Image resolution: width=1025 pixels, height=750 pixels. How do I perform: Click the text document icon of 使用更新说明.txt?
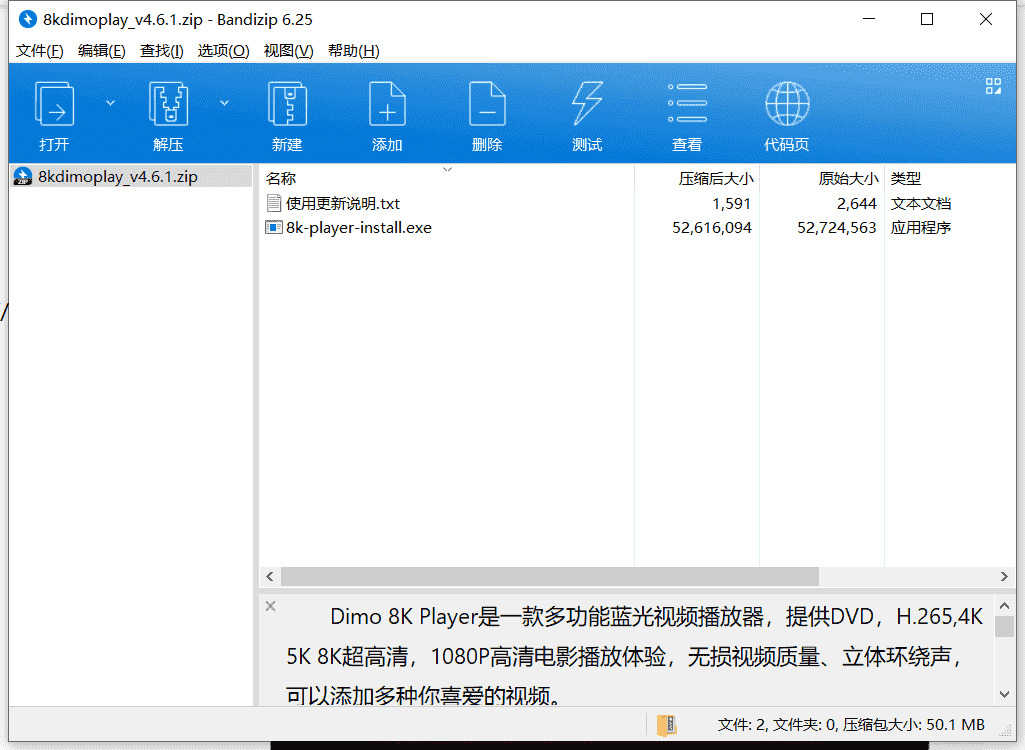pyautogui.click(x=274, y=203)
